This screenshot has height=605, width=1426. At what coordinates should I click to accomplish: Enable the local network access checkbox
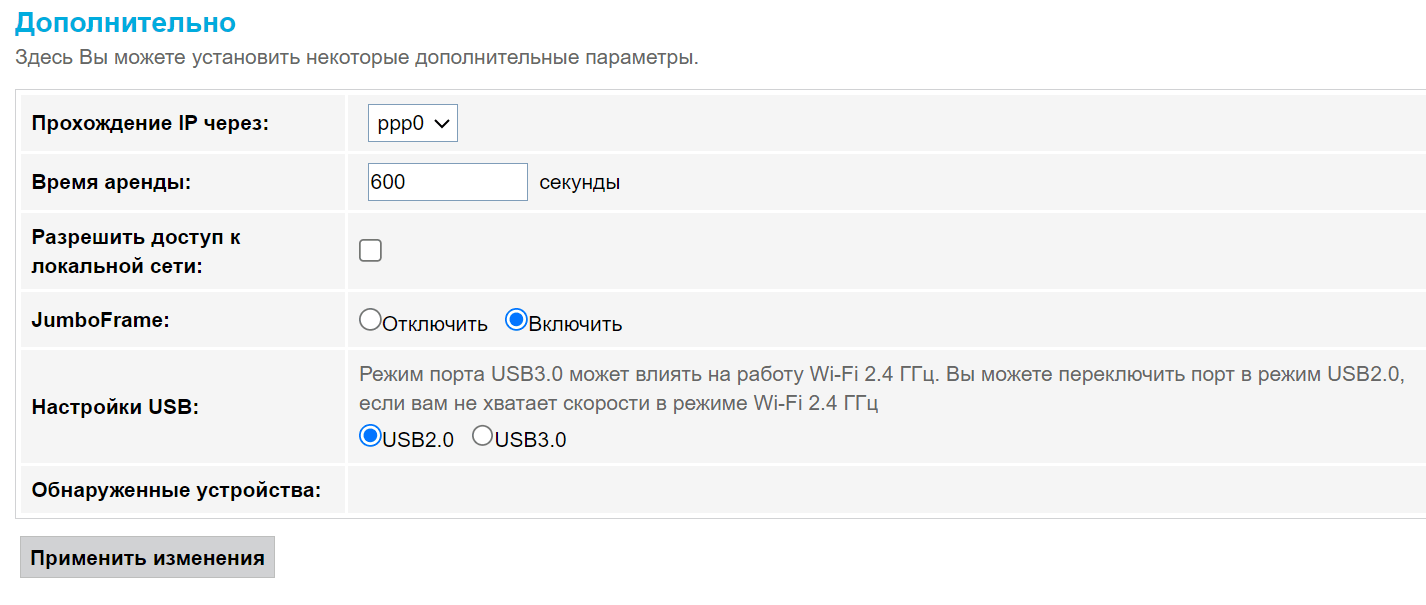pos(371,251)
